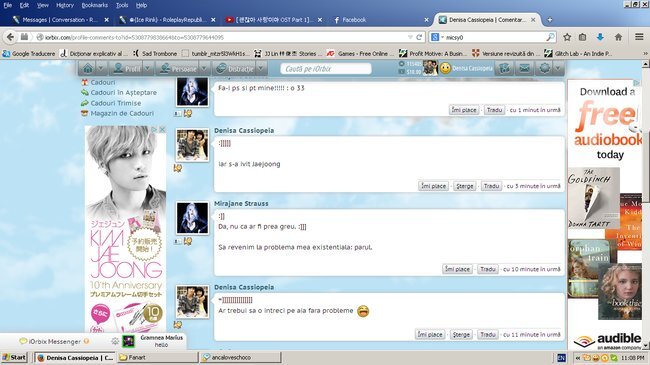650x365 pixels.
Task: Go to browser home page icon
Action: [x=618, y=37]
